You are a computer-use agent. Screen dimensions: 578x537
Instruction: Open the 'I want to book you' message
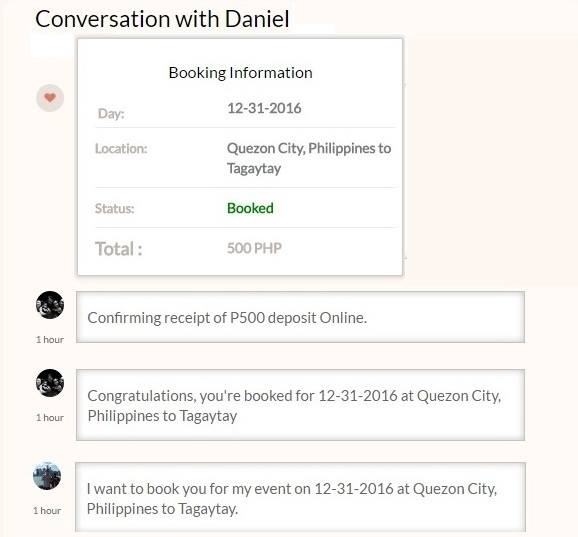point(300,497)
